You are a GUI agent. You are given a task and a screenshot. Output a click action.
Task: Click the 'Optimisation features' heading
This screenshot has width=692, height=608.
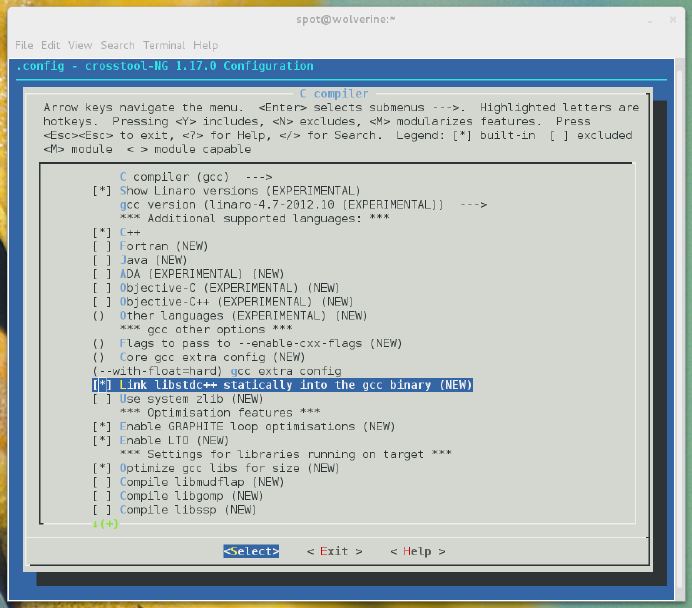(x=220, y=413)
